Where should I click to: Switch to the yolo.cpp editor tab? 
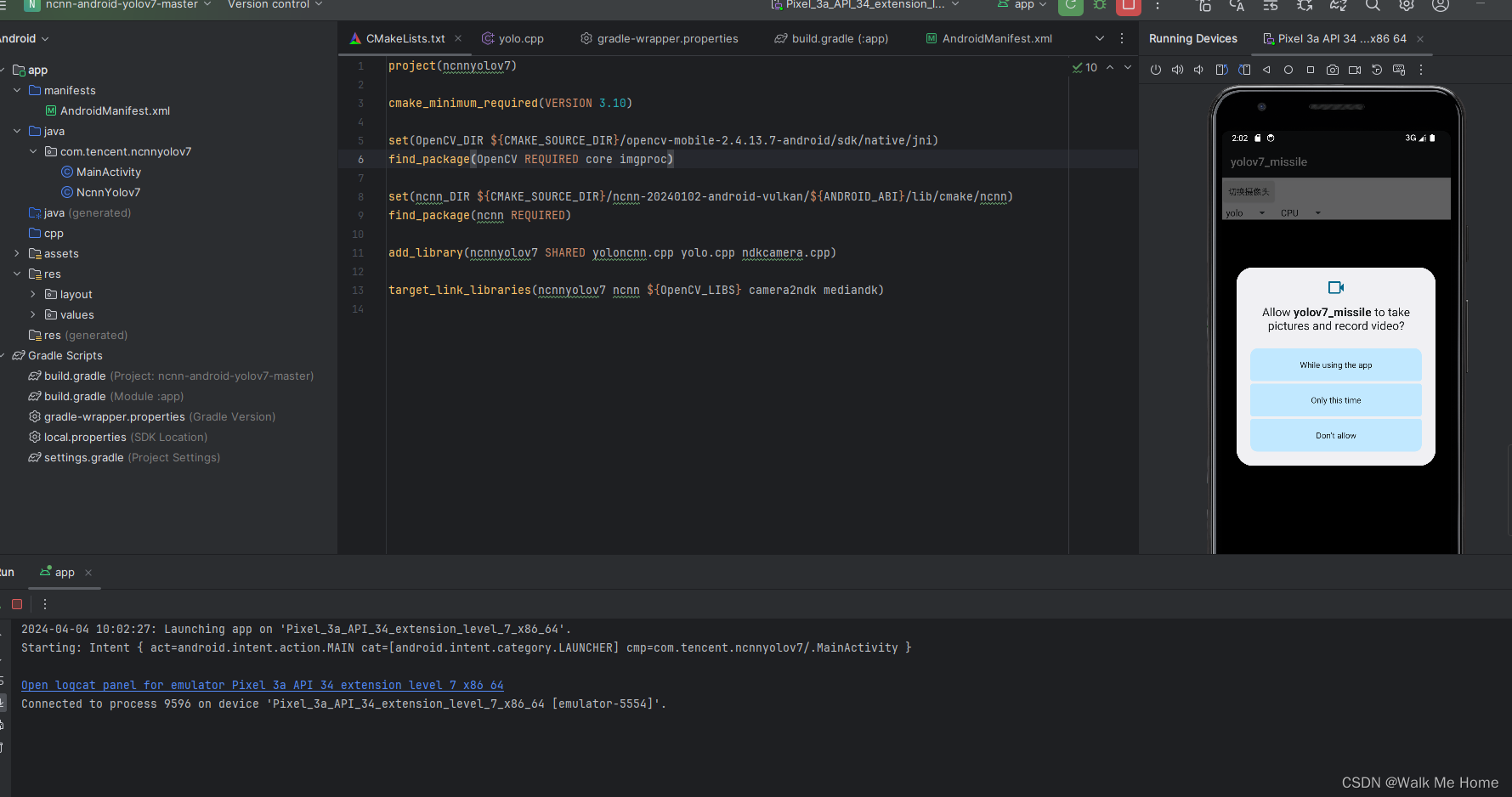click(x=520, y=38)
